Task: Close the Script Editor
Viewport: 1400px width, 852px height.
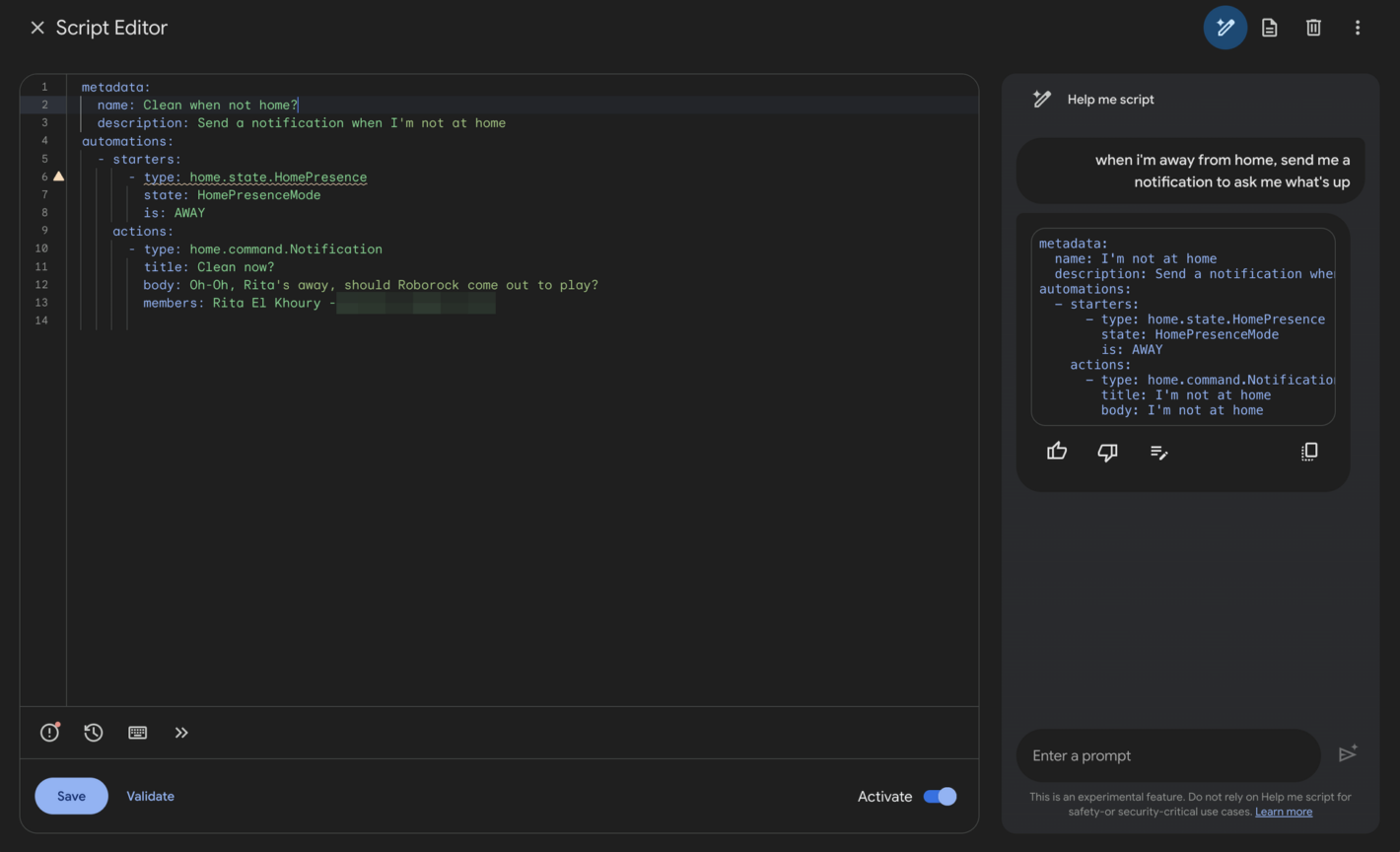Action: (x=37, y=27)
